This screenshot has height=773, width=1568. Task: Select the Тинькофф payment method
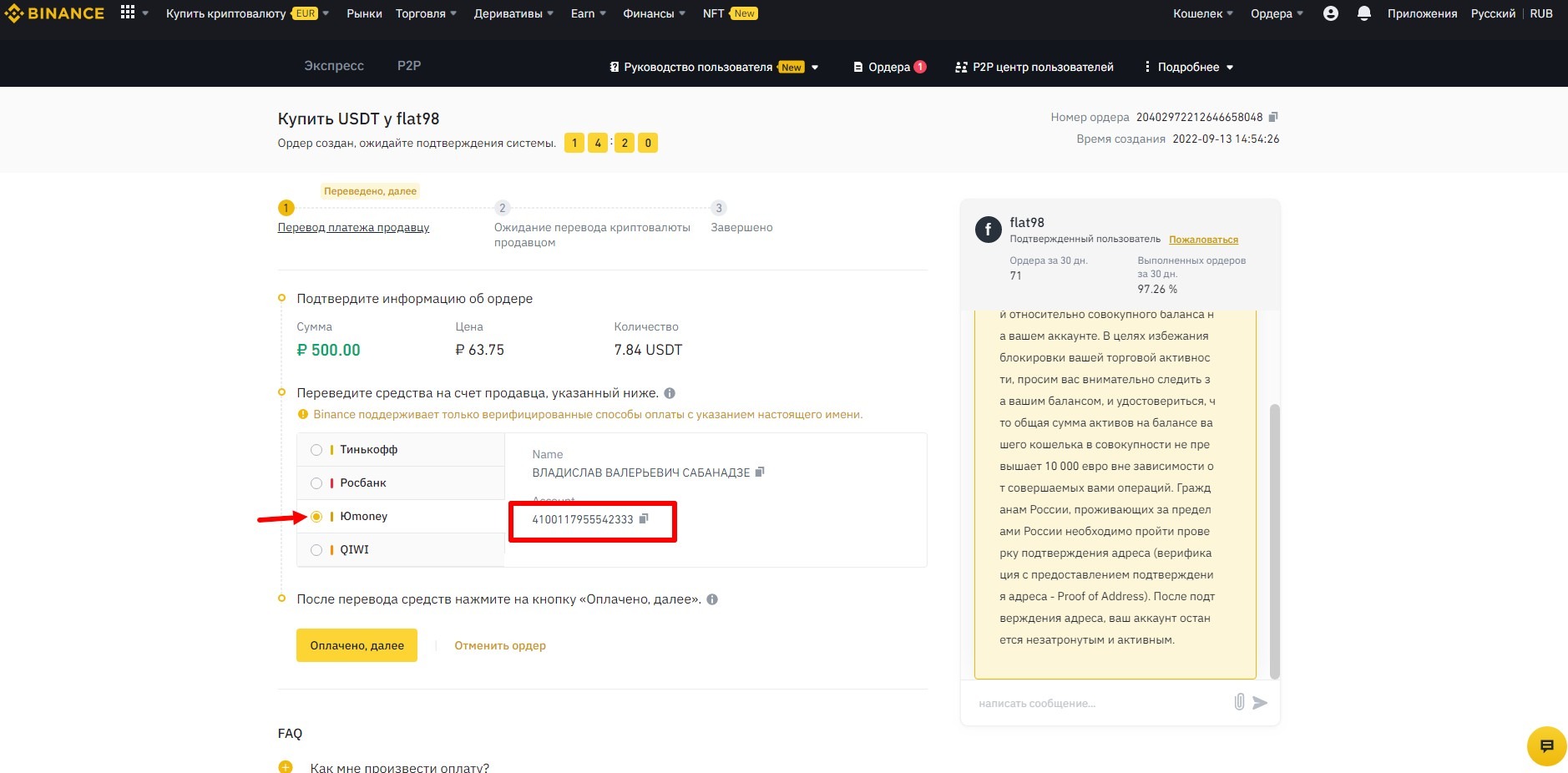pyautogui.click(x=316, y=450)
